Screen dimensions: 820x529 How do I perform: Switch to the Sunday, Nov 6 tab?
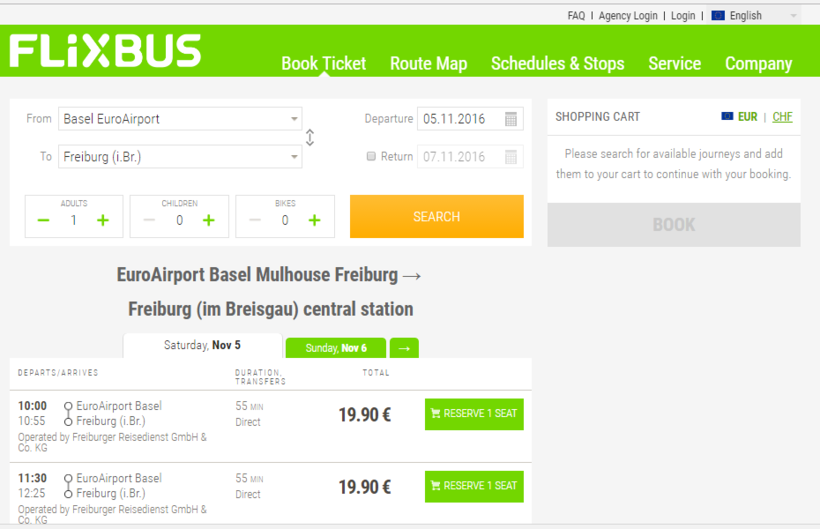335,348
